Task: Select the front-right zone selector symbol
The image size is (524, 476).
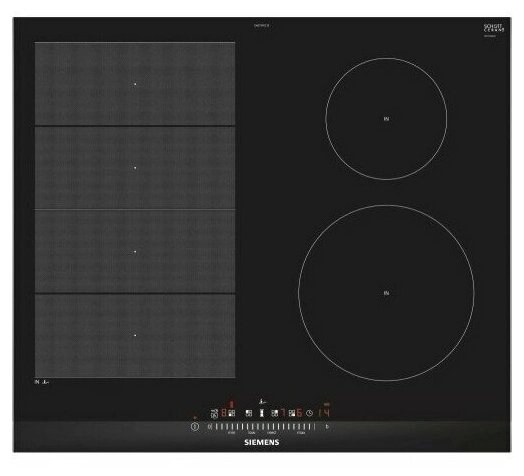Action: point(292,413)
